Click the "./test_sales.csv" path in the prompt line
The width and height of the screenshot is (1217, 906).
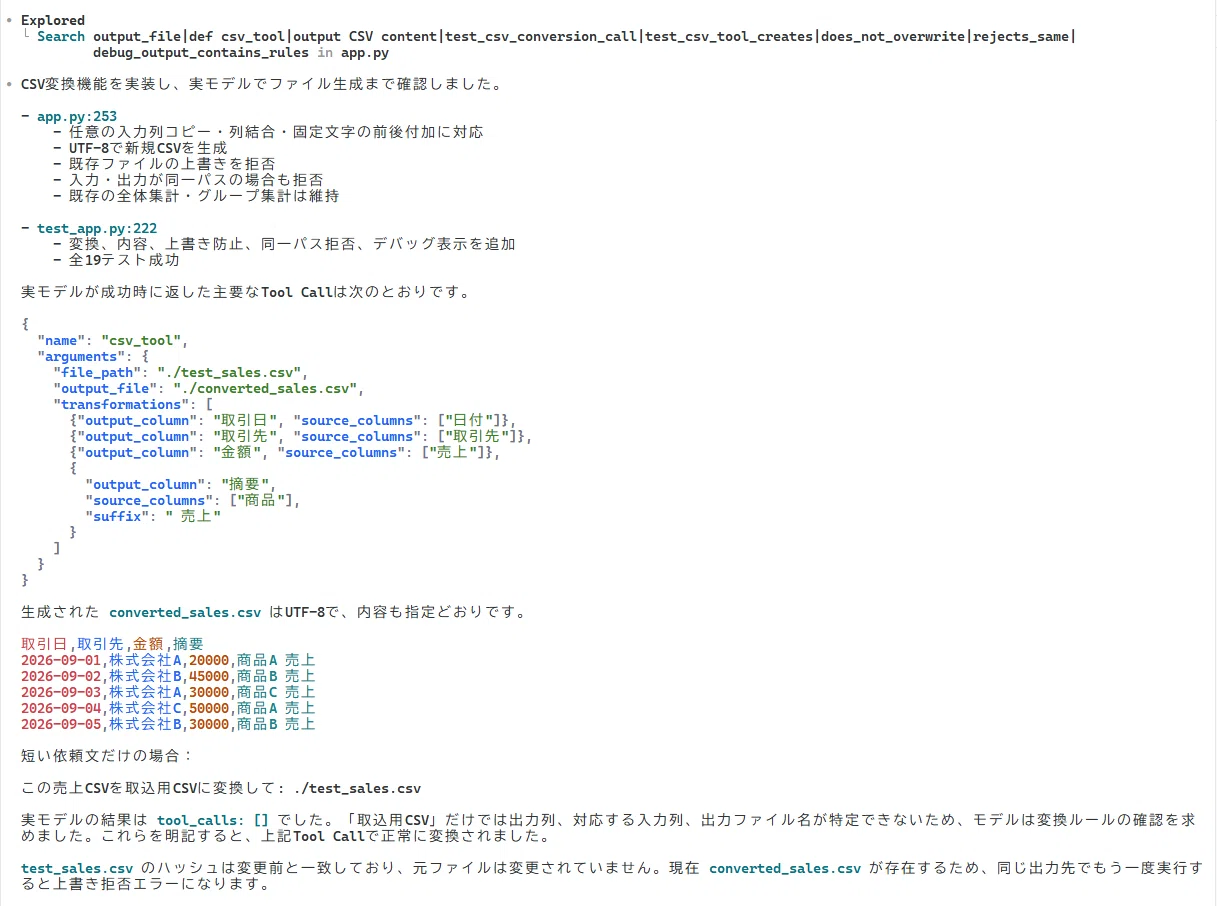click(358, 788)
